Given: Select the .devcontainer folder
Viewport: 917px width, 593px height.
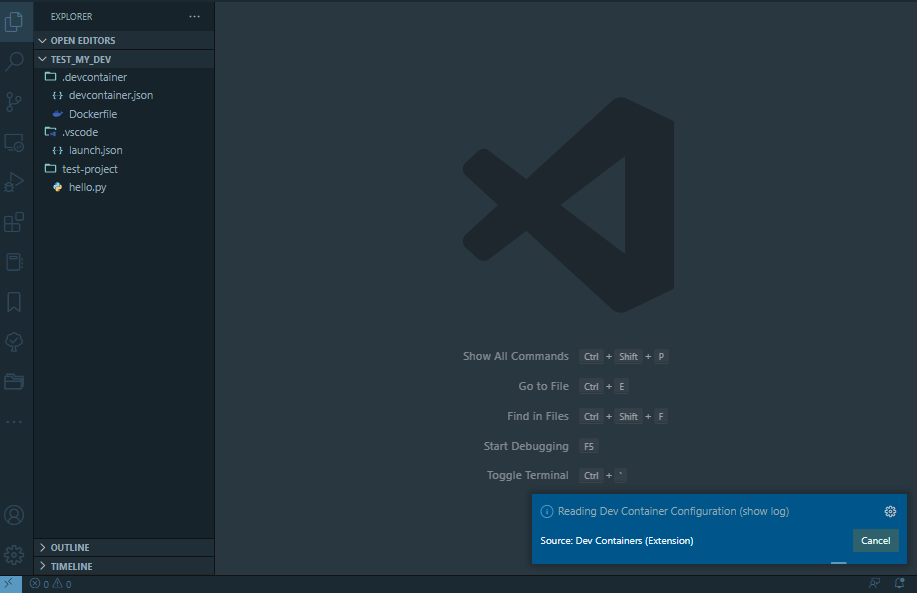Looking at the screenshot, I should (x=124, y=77).
